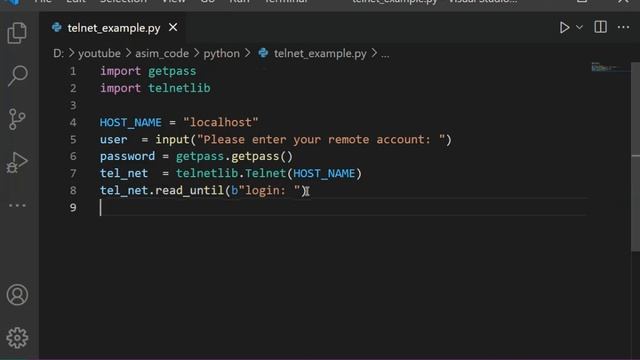Click telnetlib on line 2
The width and height of the screenshot is (640, 360).
coord(179,88)
